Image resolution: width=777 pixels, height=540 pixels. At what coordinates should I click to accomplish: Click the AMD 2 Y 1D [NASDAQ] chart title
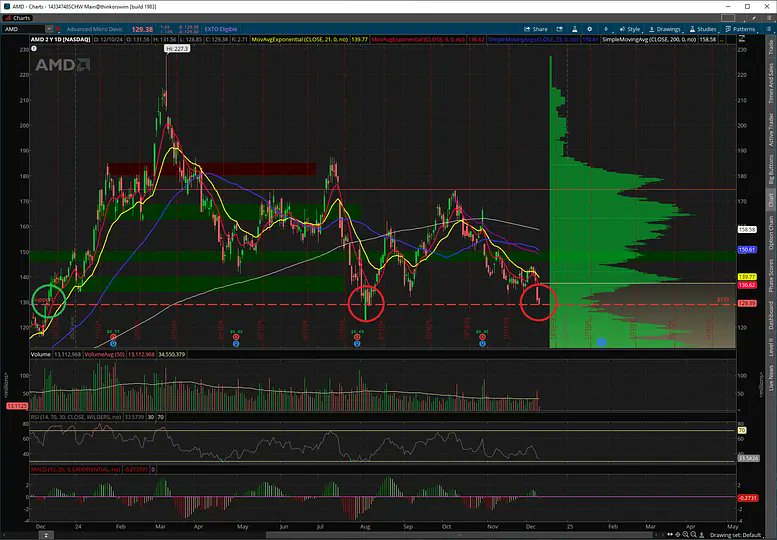tap(60, 39)
